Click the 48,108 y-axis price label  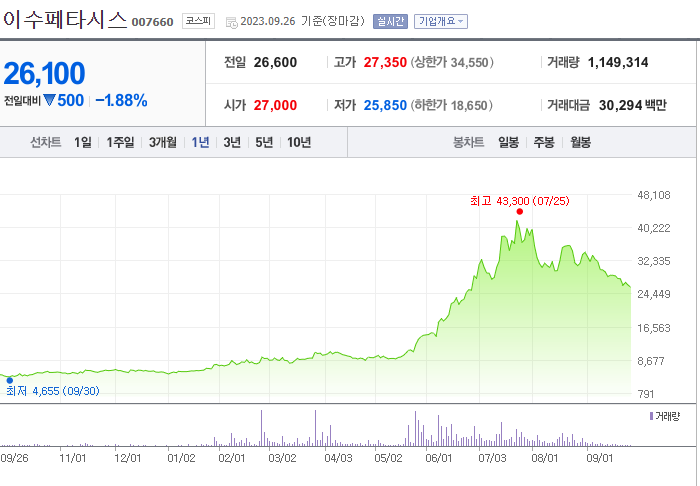(x=654, y=195)
